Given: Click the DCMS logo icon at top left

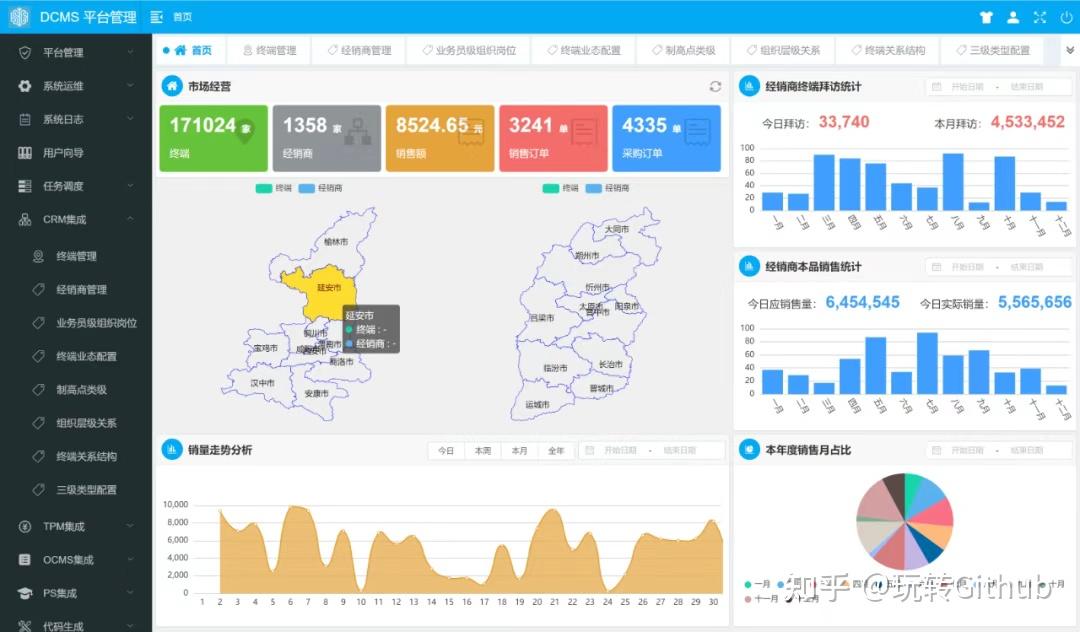Looking at the screenshot, I should (16, 16).
